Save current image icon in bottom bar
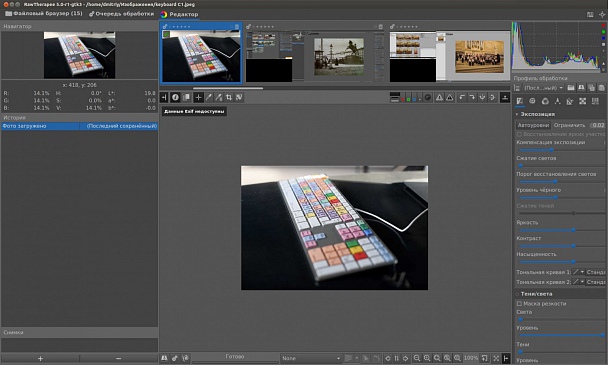This screenshot has width=608, height=365. pyautogui.click(x=164, y=358)
